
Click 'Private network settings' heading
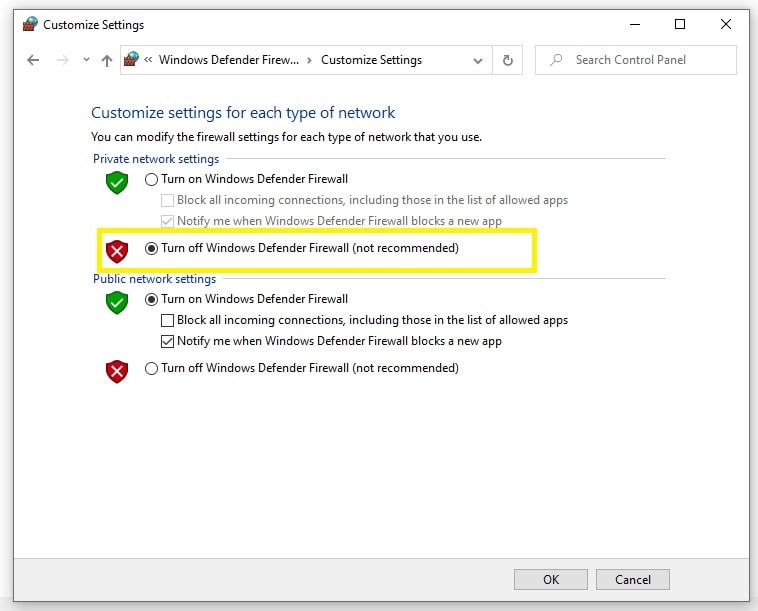156,159
